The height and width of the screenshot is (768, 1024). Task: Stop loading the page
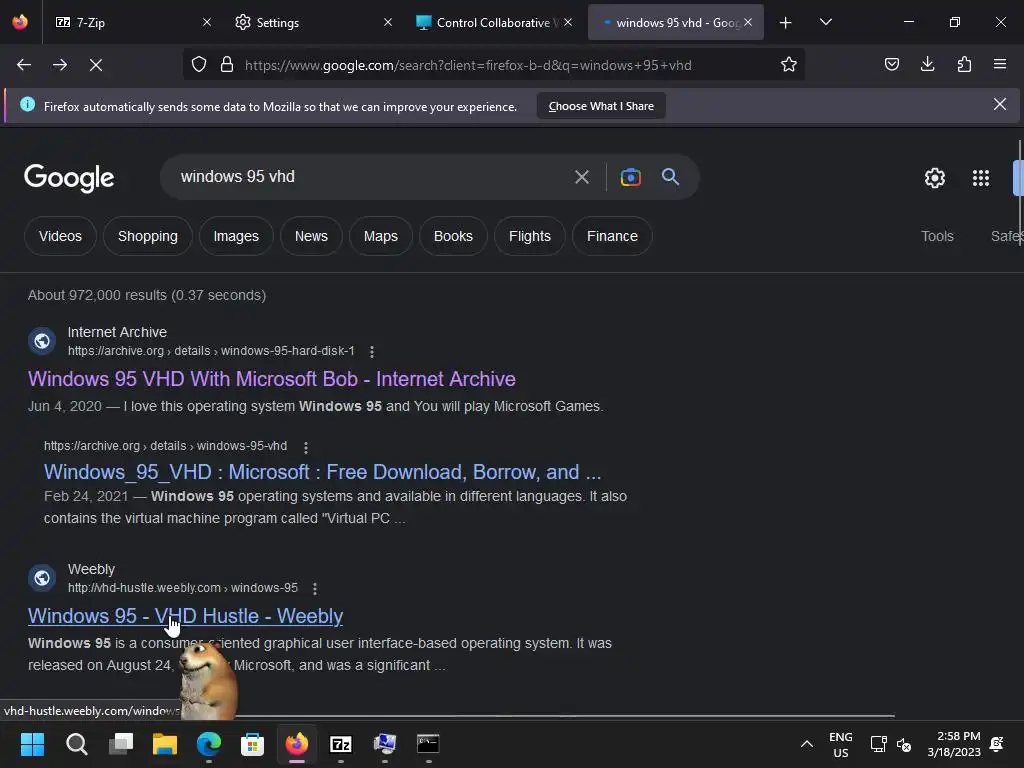(96, 65)
